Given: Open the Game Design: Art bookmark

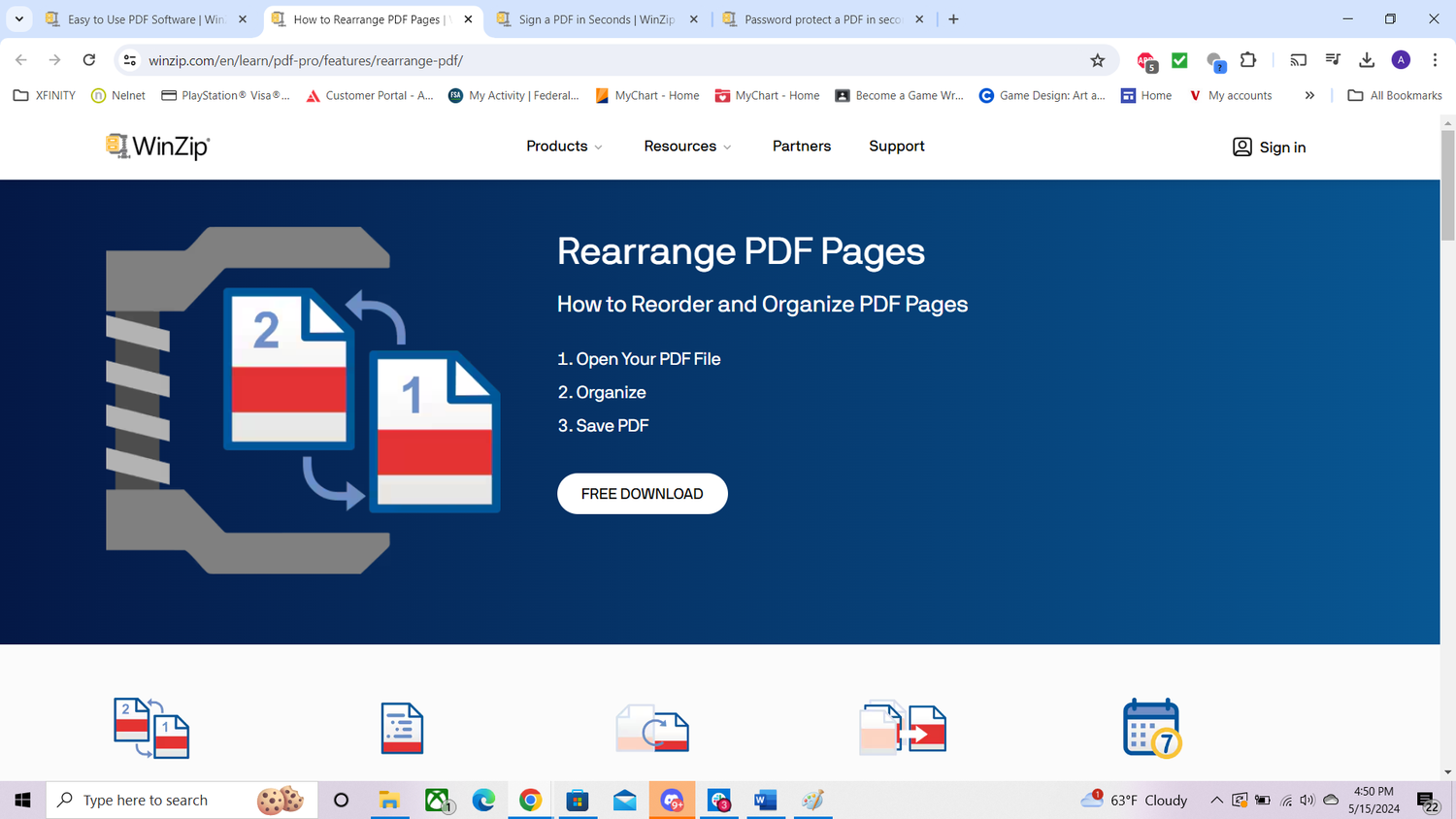Looking at the screenshot, I should tap(1042, 95).
